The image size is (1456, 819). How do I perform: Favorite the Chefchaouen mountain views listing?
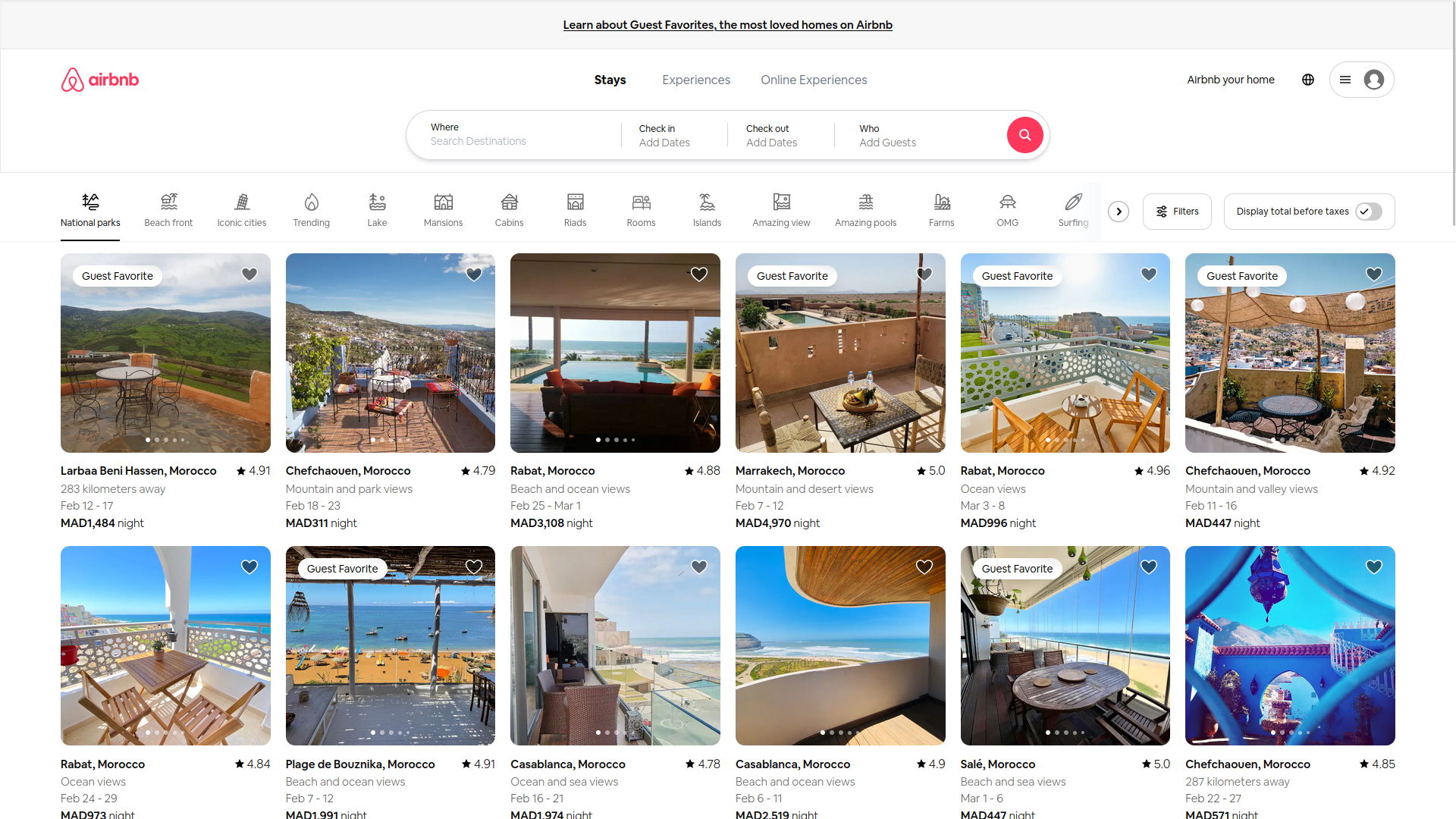pyautogui.click(x=474, y=274)
